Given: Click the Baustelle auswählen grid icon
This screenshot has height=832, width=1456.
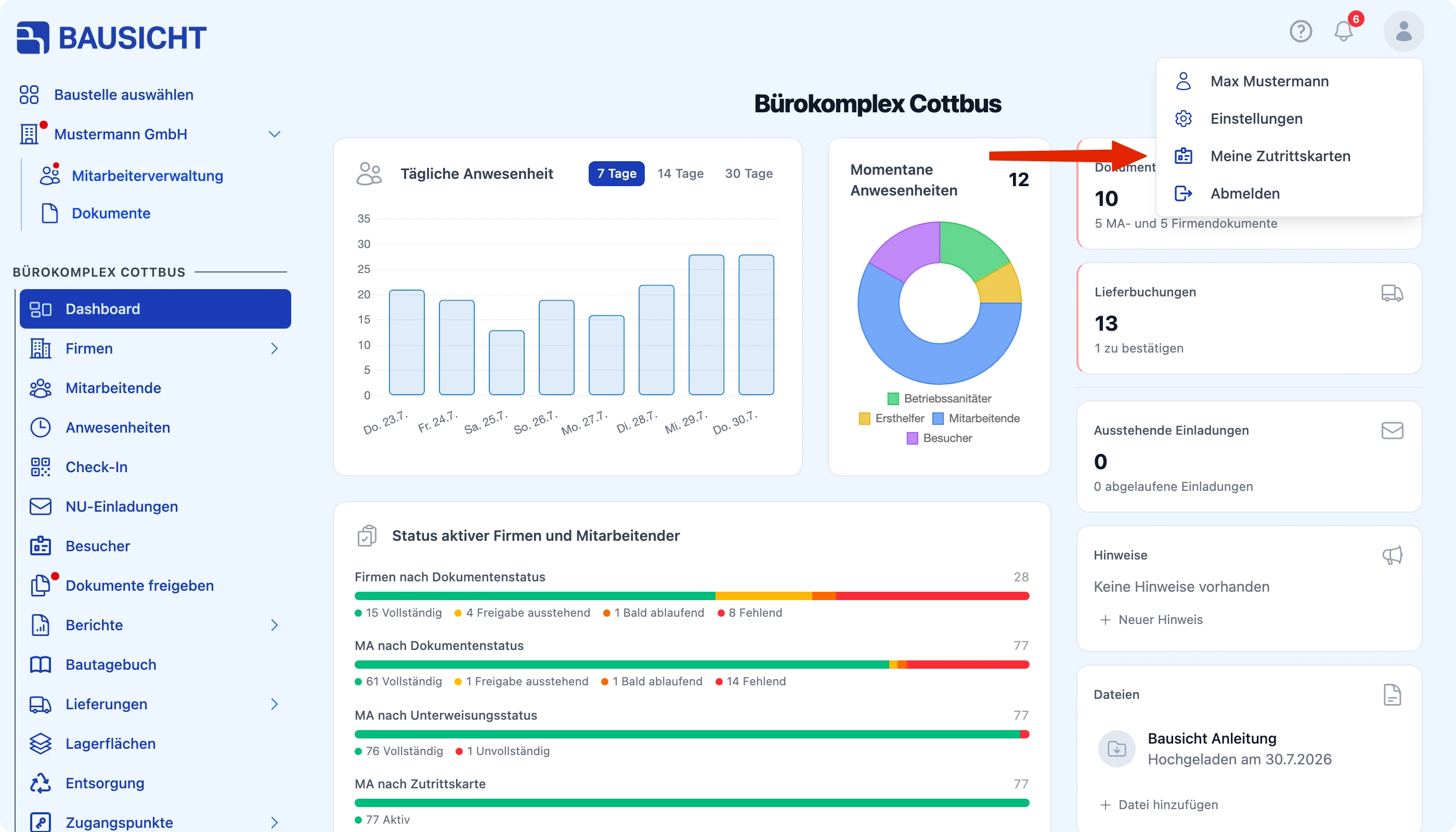Looking at the screenshot, I should pos(29,95).
